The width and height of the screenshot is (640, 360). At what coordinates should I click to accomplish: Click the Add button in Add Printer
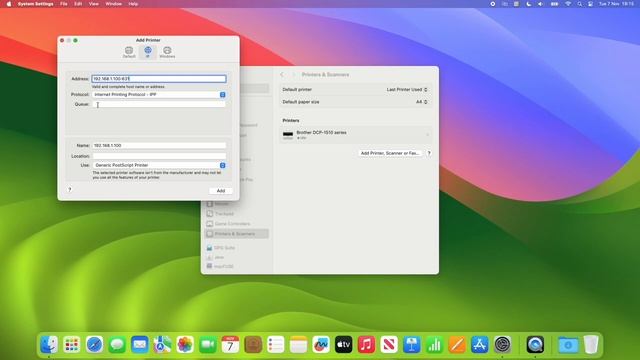click(x=221, y=191)
